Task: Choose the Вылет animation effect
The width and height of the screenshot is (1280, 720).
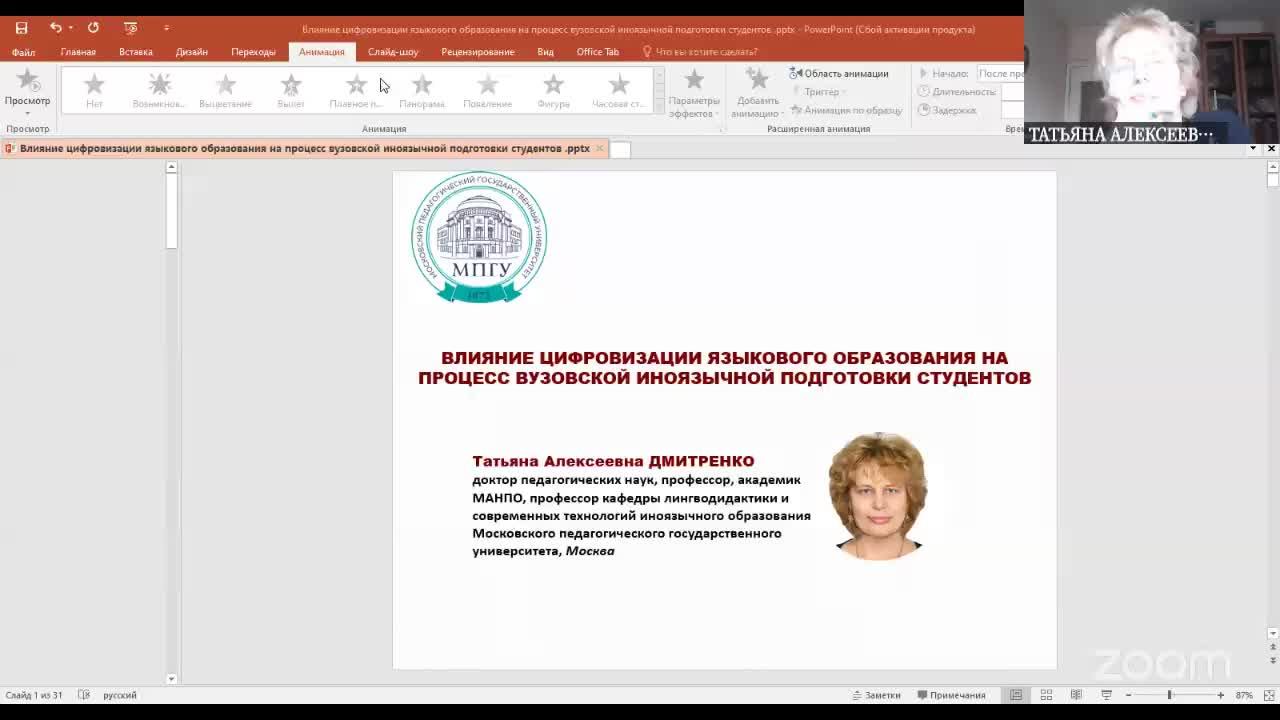Action: pyautogui.click(x=291, y=90)
